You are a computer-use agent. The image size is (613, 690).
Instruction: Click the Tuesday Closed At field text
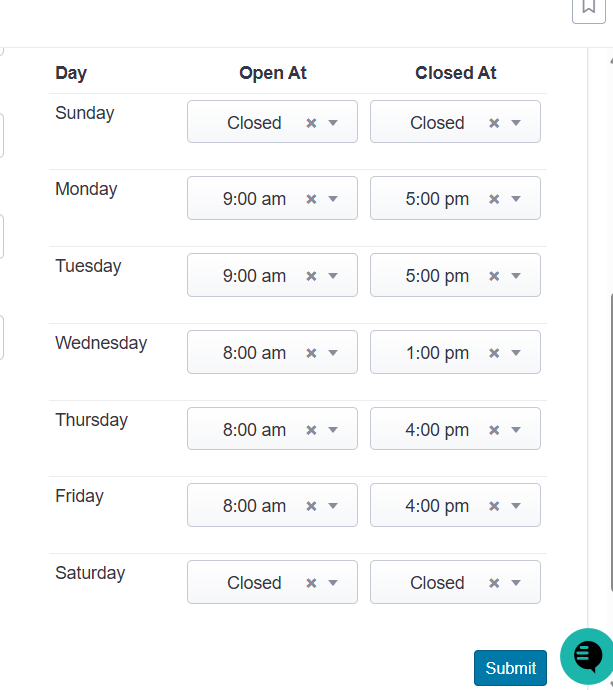(437, 276)
